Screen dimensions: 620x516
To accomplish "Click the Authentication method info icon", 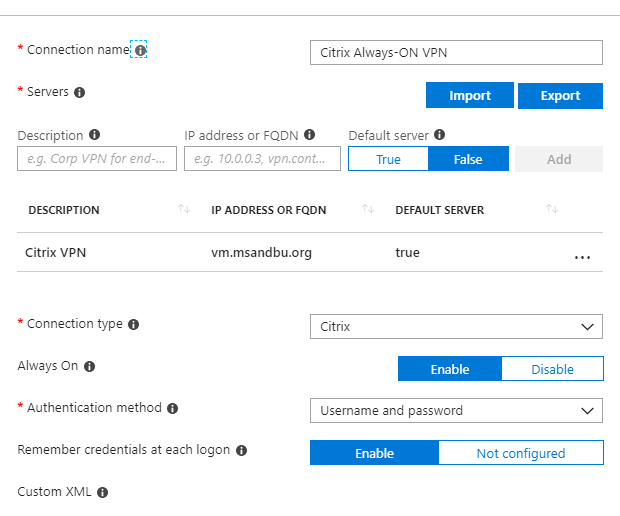I will coord(172,408).
